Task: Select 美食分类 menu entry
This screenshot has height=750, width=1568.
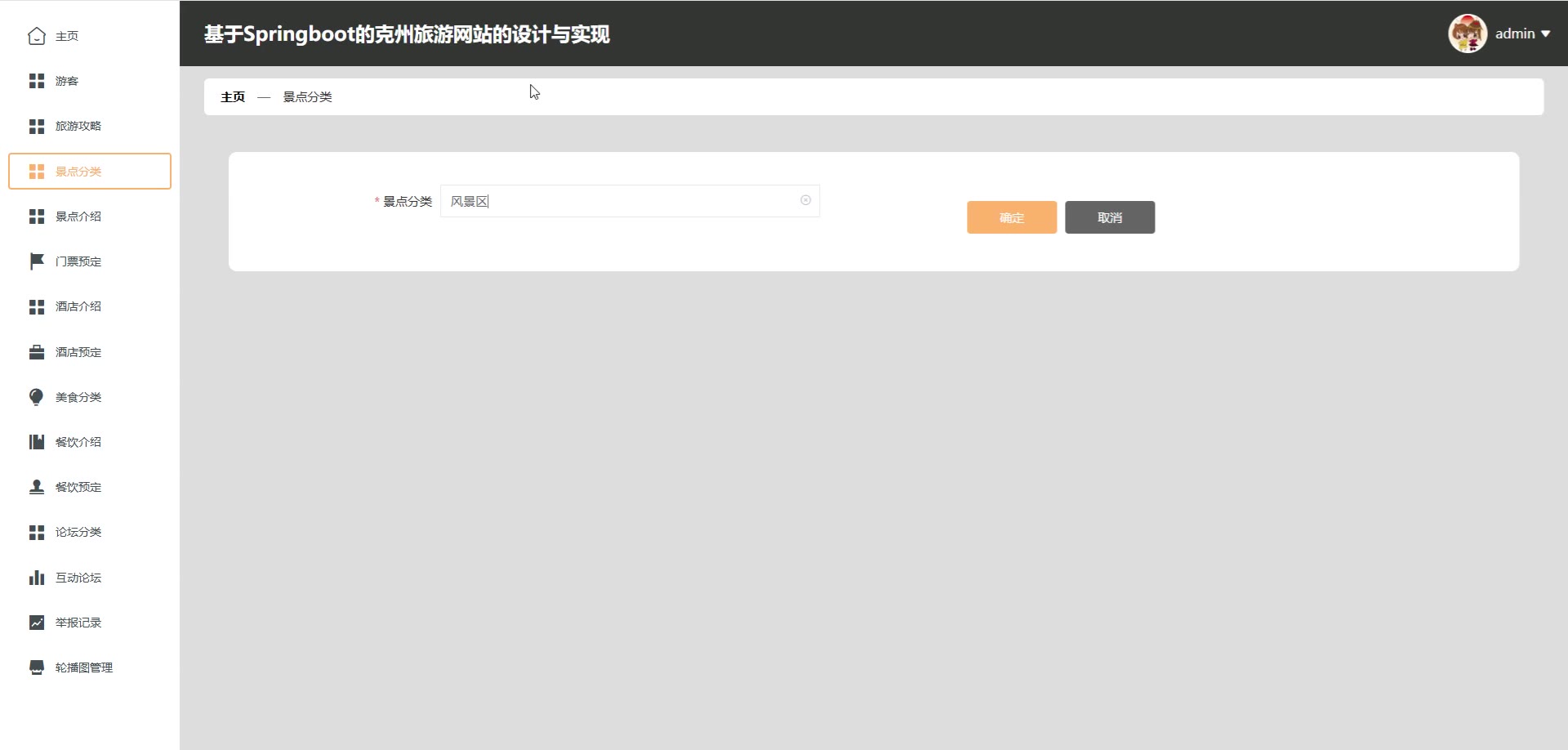Action: (90, 397)
